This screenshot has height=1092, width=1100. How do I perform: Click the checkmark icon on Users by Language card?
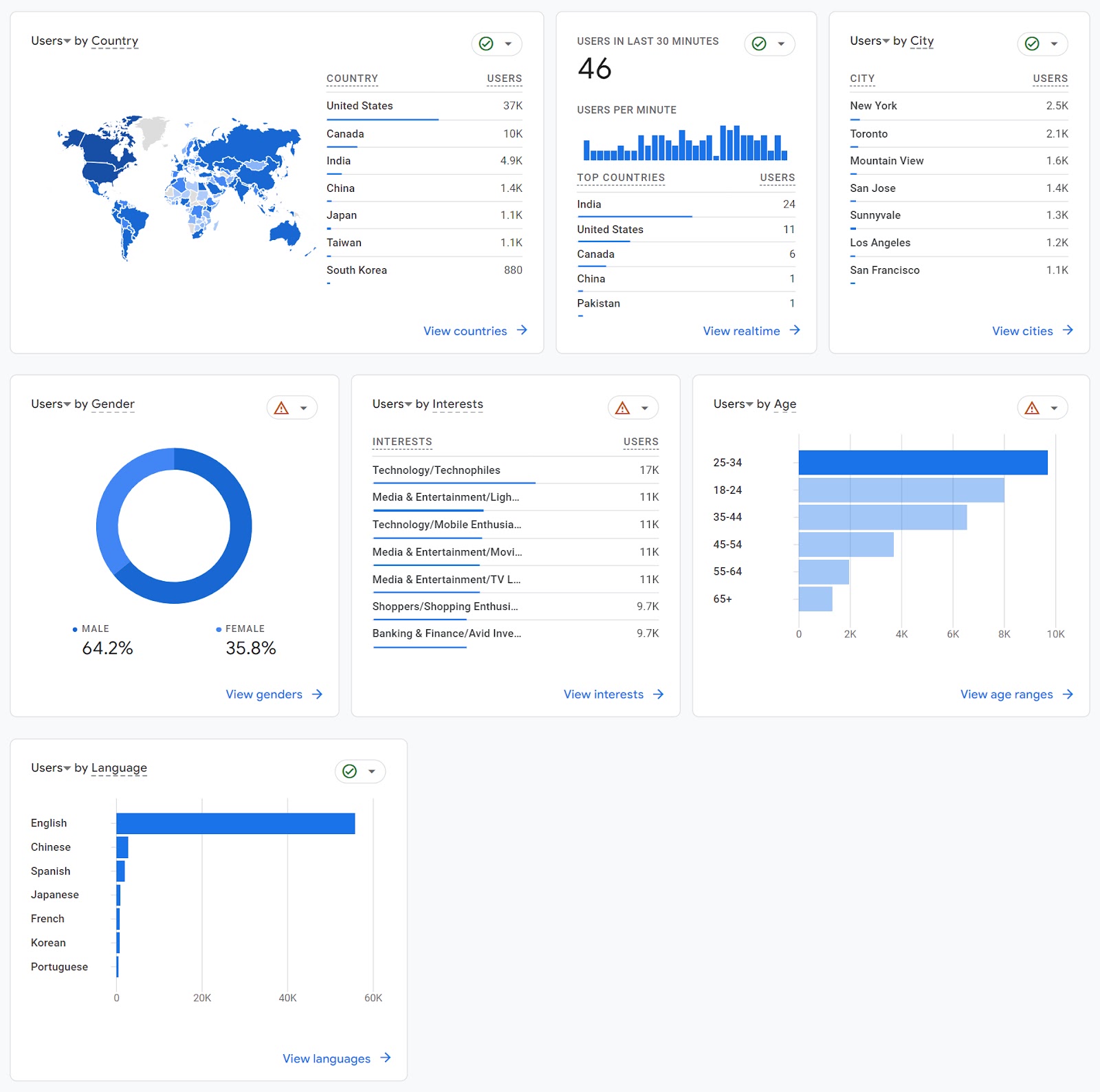[x=349, y=771]
